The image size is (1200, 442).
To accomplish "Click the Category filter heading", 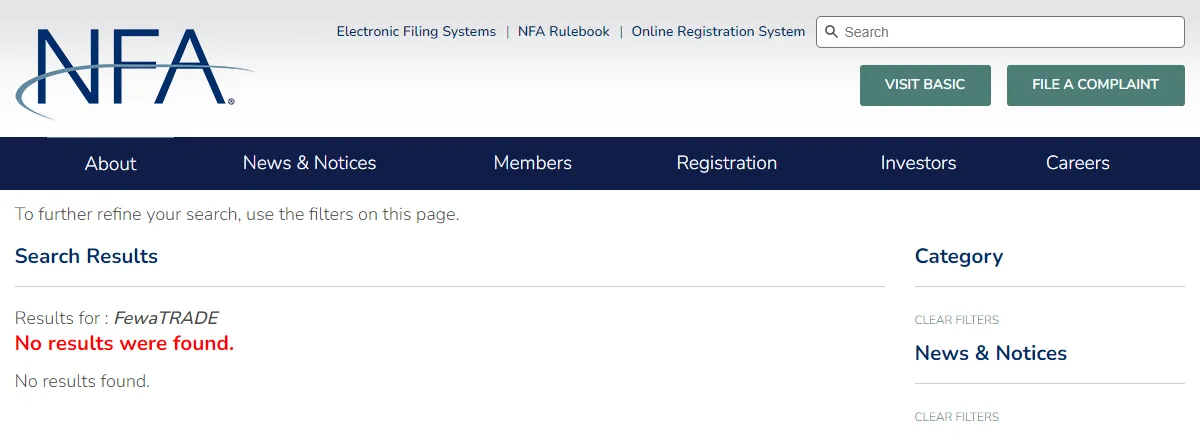I will pos(959,256).
